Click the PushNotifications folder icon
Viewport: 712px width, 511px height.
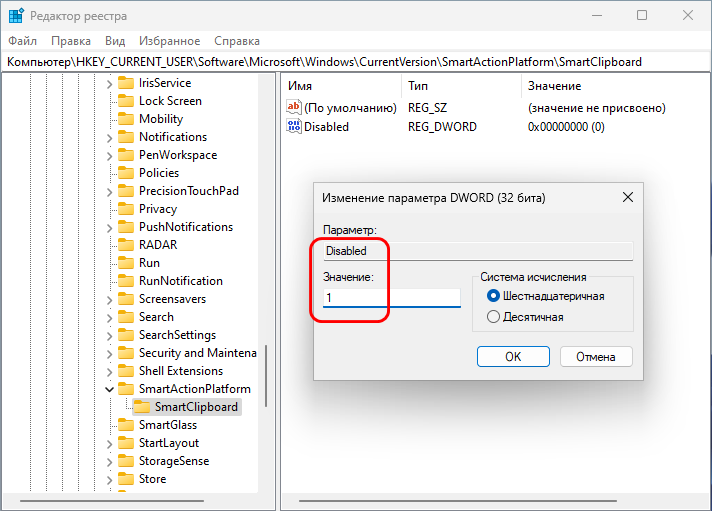(x=126, y=227)
